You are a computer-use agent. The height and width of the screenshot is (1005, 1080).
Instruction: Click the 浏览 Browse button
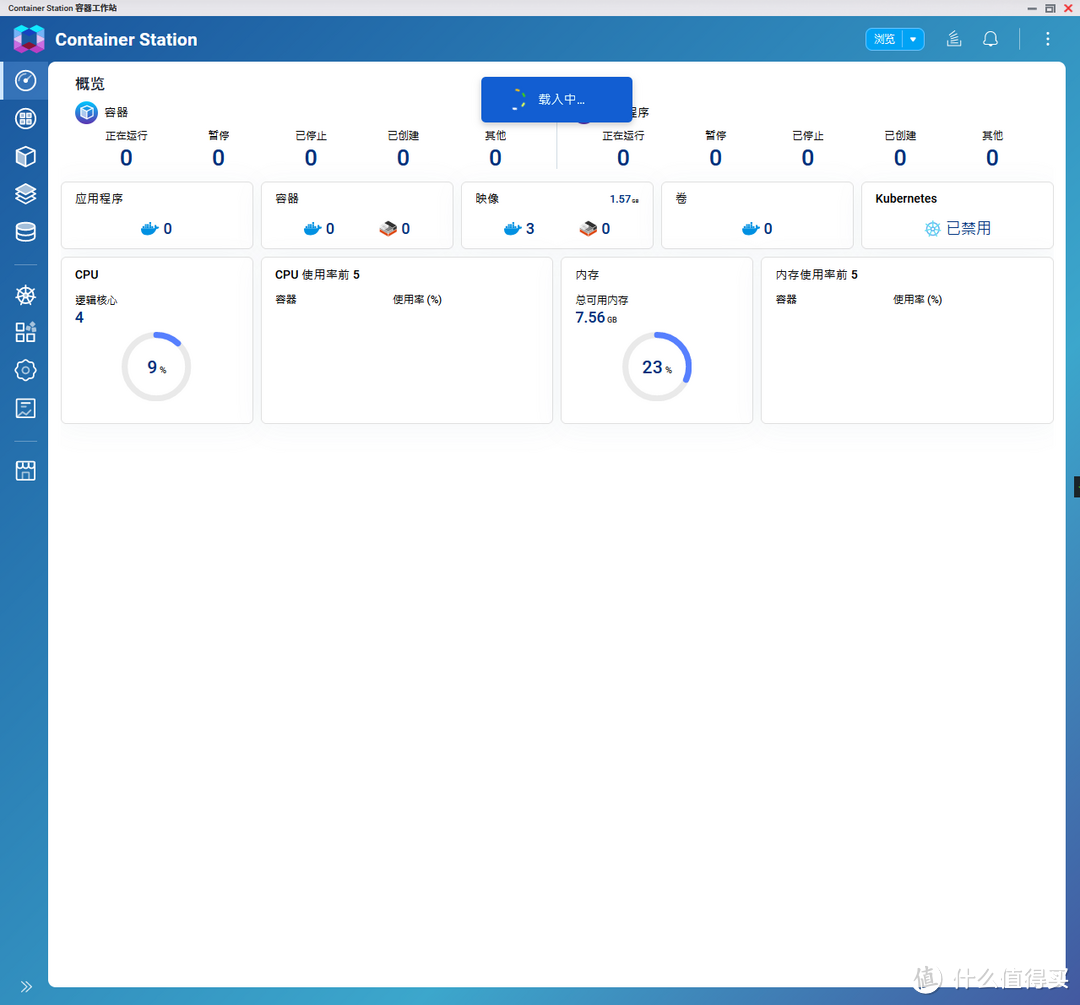click(x=884, y=39)
